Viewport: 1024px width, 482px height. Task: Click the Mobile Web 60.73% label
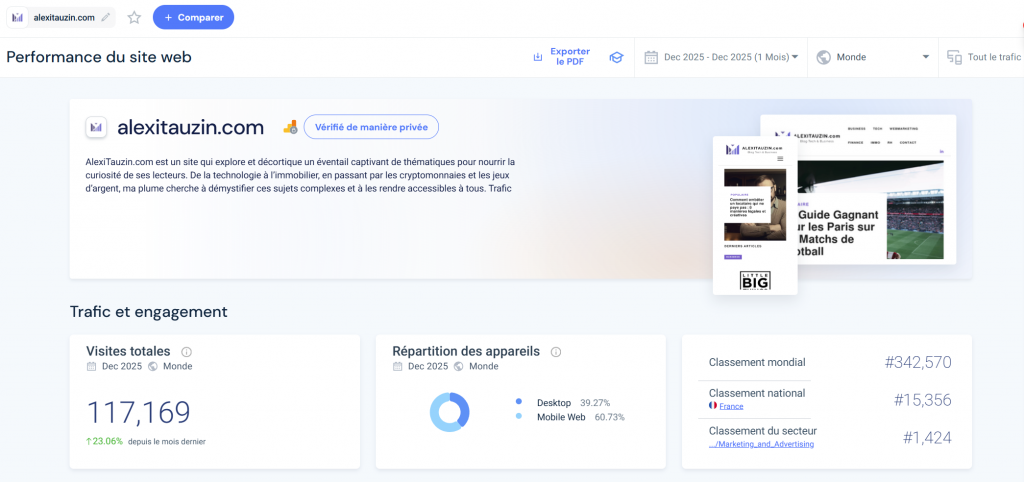click(581, 417)
